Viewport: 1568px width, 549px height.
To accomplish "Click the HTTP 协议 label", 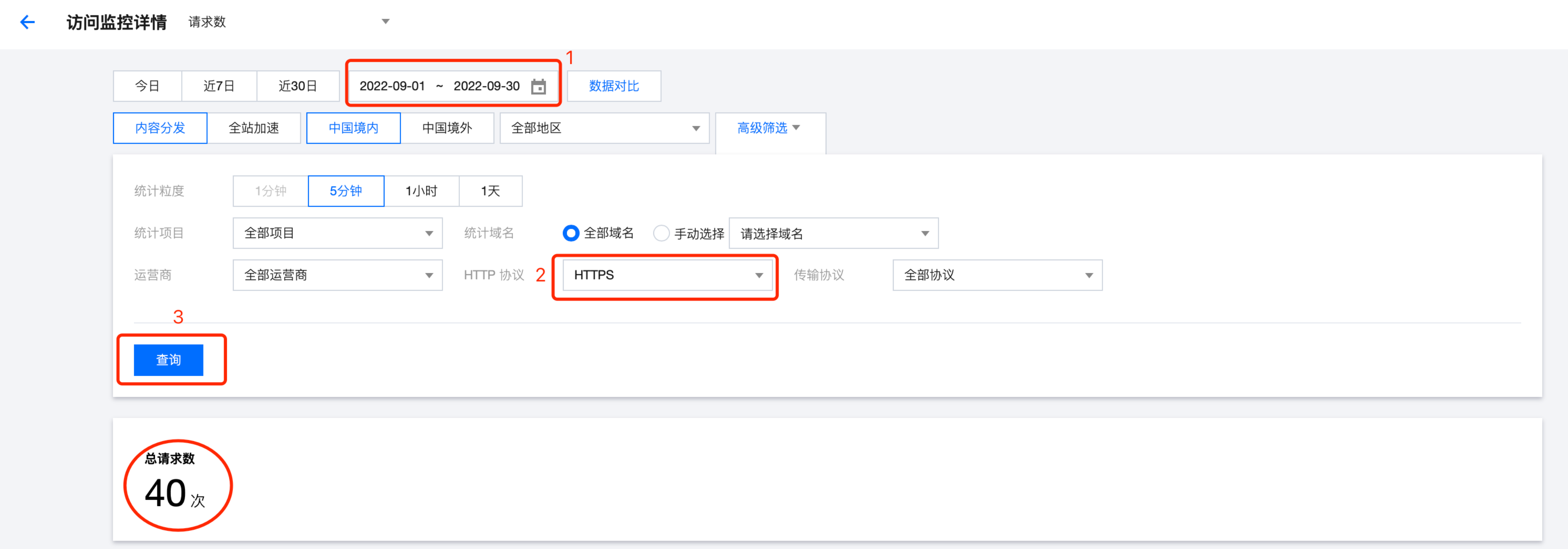I will [x=494, y=276].
